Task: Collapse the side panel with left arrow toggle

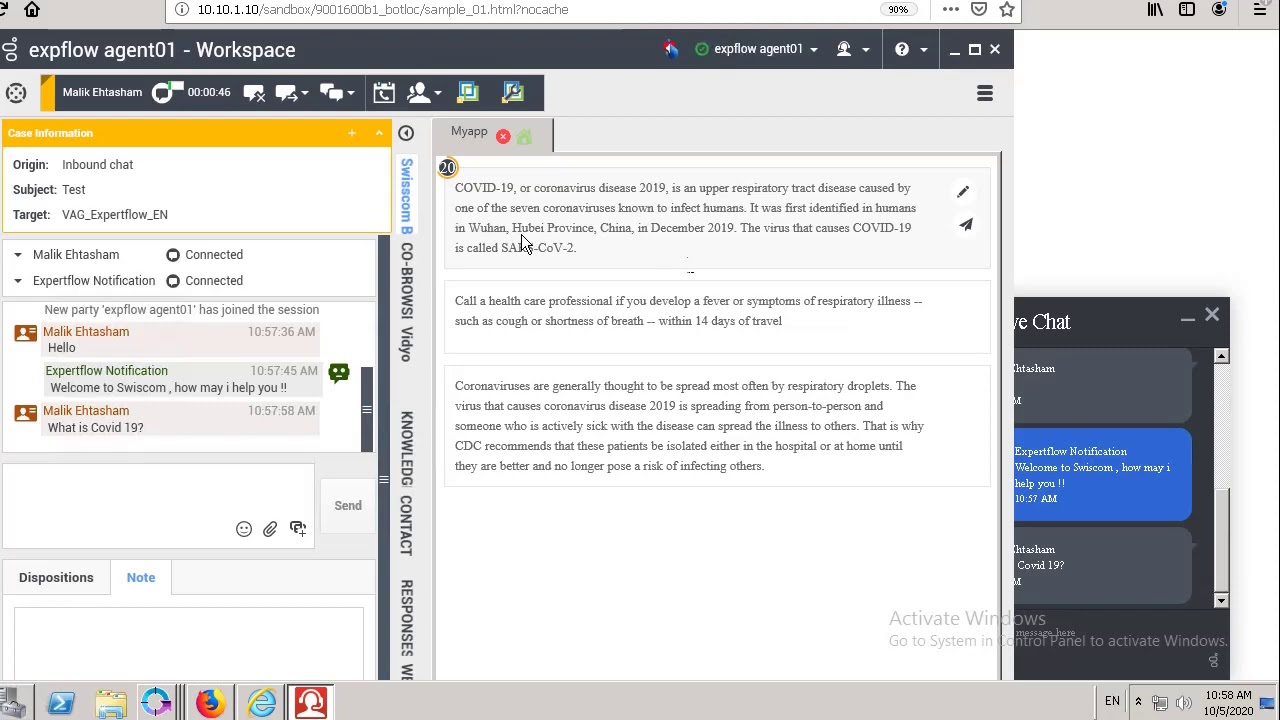Action: 406,133
